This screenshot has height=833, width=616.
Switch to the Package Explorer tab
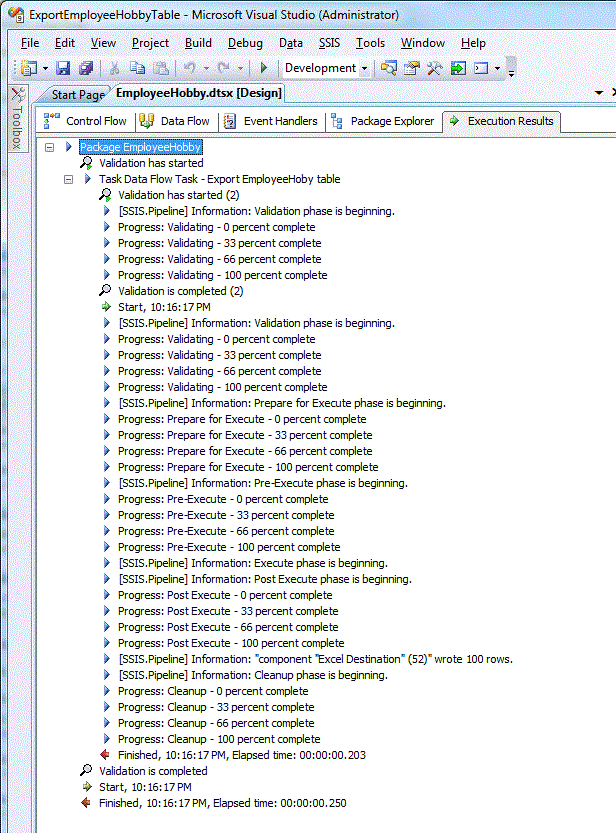point(383,121)
